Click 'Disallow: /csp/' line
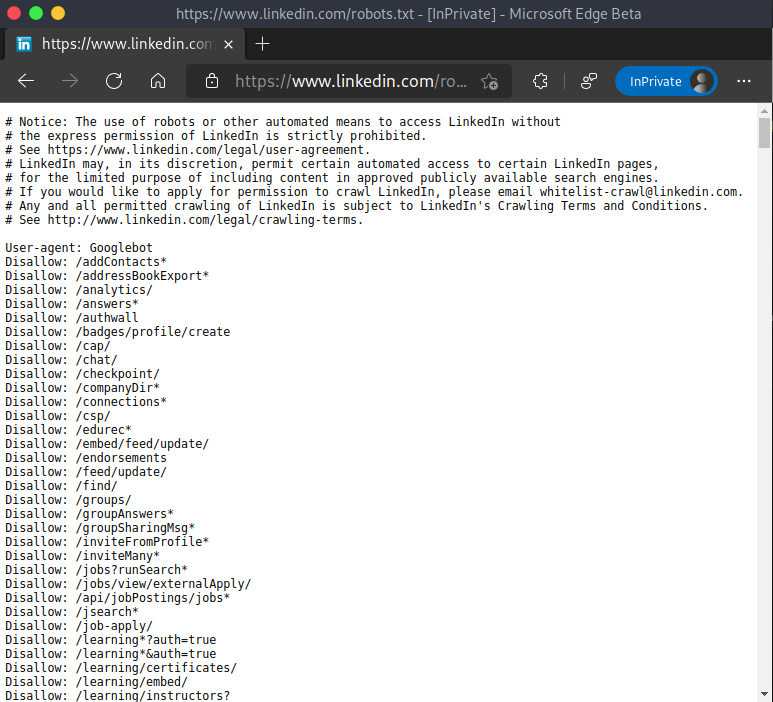Image resolution: width=773 pixels, height=702 pixels. [x=58, y=416]
